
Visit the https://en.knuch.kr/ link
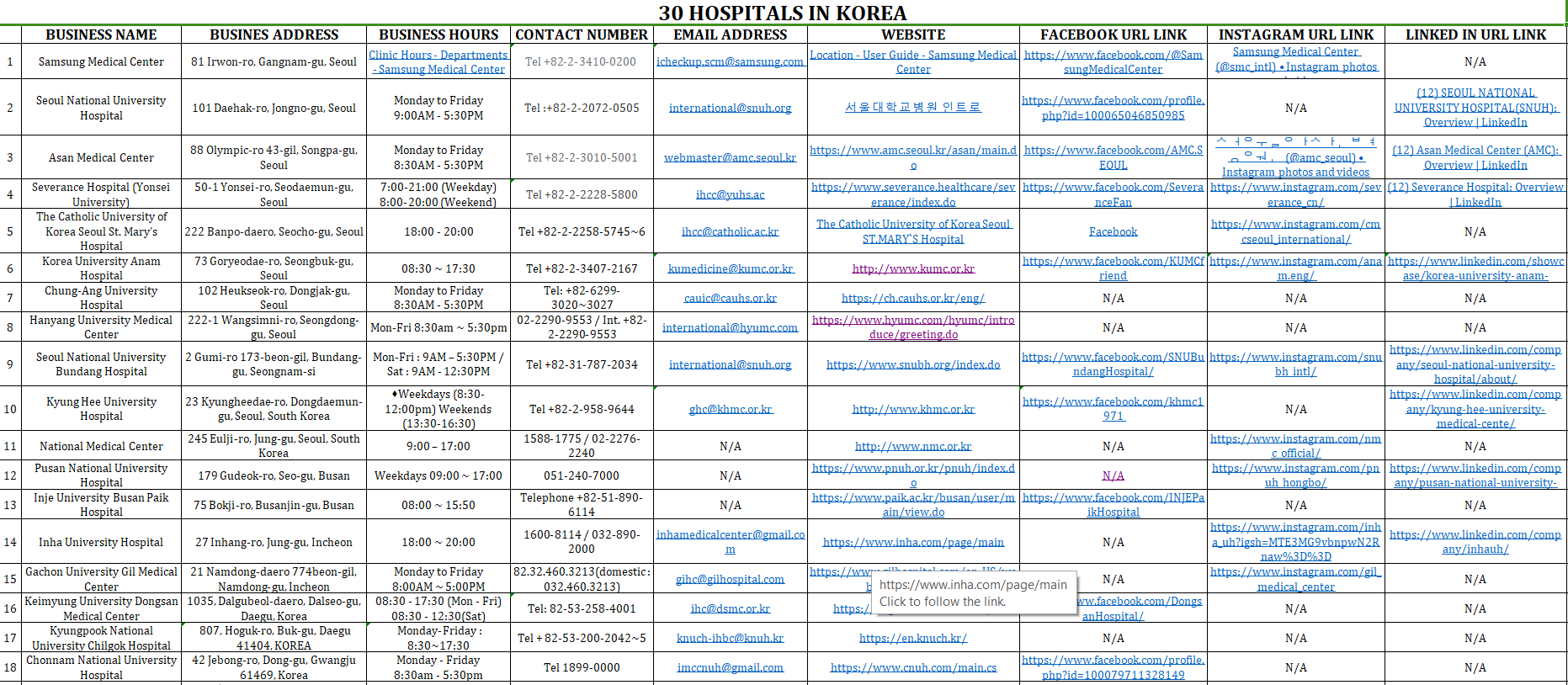click(913, 638)
